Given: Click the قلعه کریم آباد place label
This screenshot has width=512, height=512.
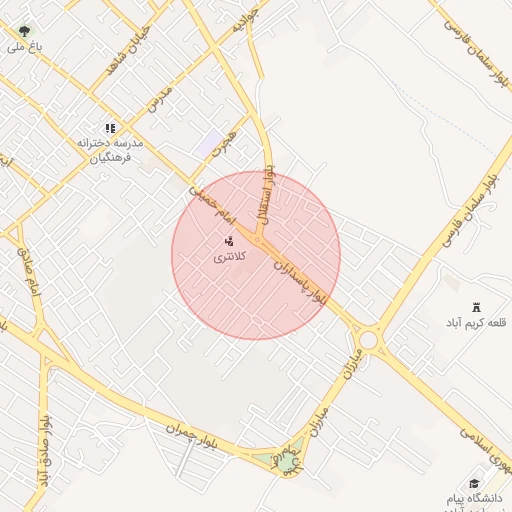Looking at the screenshot, I should pos(476,323).
